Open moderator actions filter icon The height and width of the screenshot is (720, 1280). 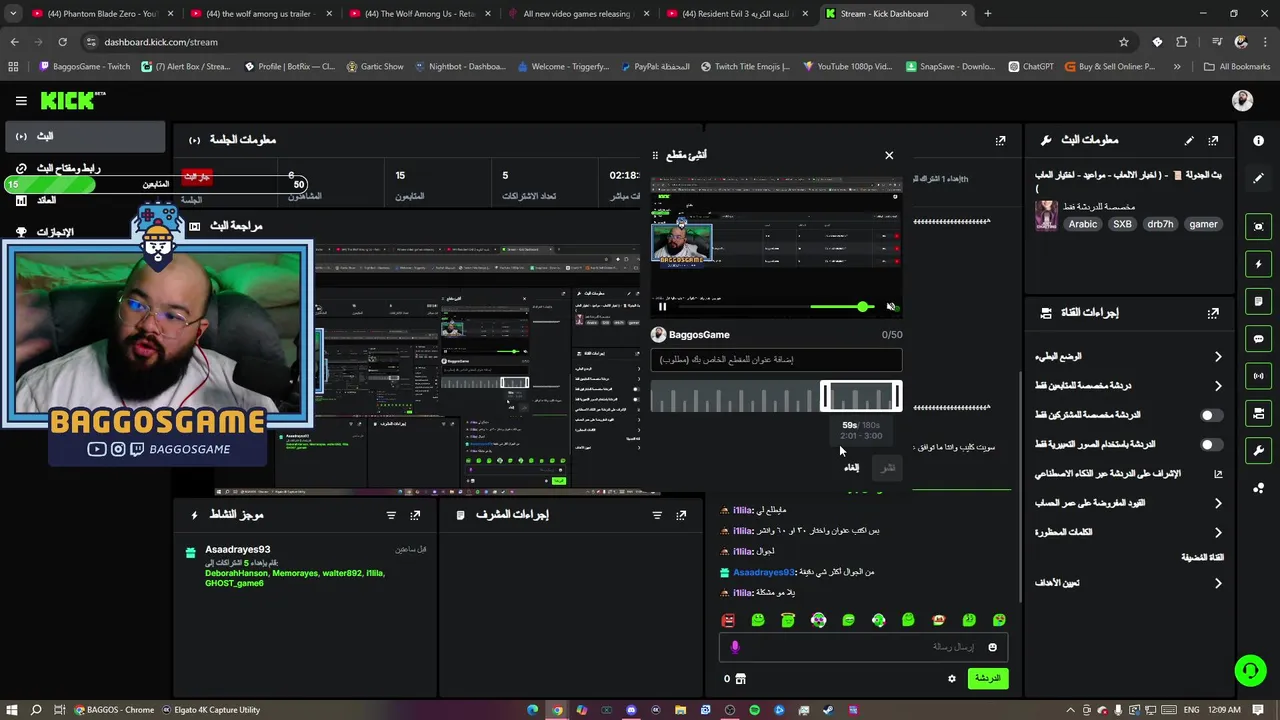coord(657,515)
